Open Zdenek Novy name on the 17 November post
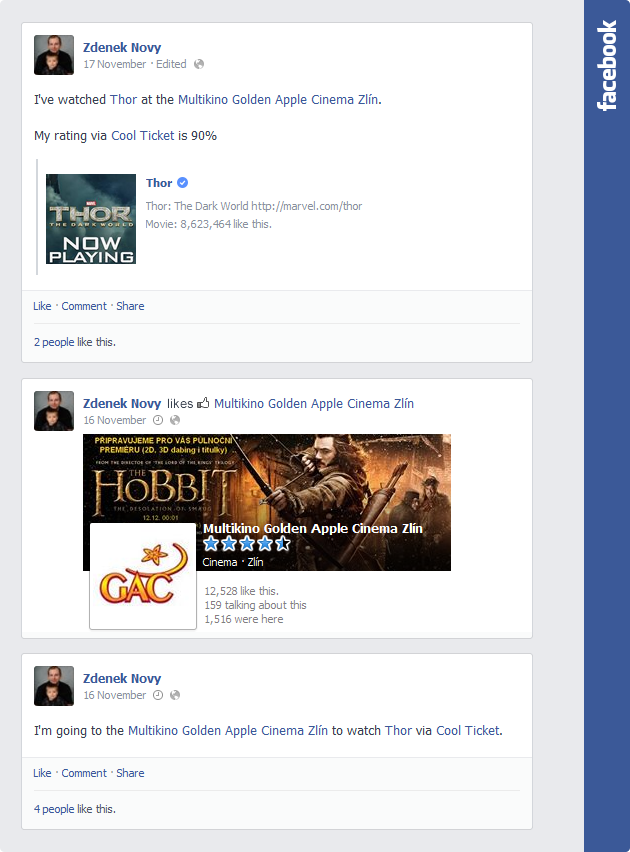Screen dimensions: 630x852 coord(122,47)
